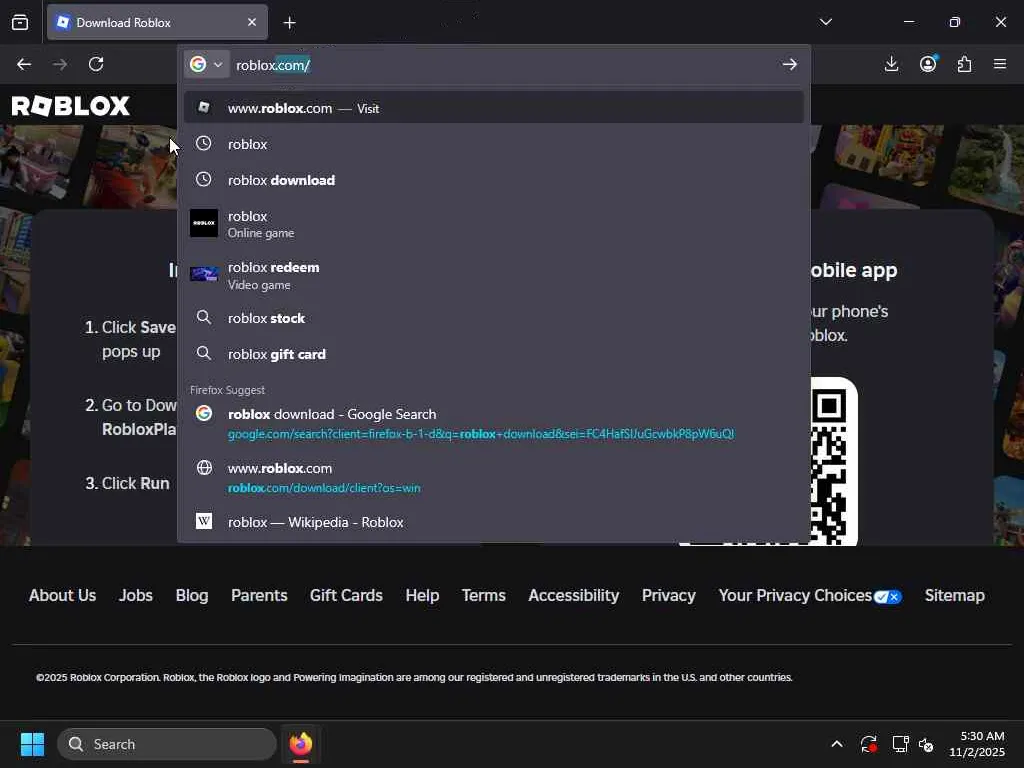Open the Parents footer link
The width and height of the screenshot is (1024, 768).
click(259, 596)
